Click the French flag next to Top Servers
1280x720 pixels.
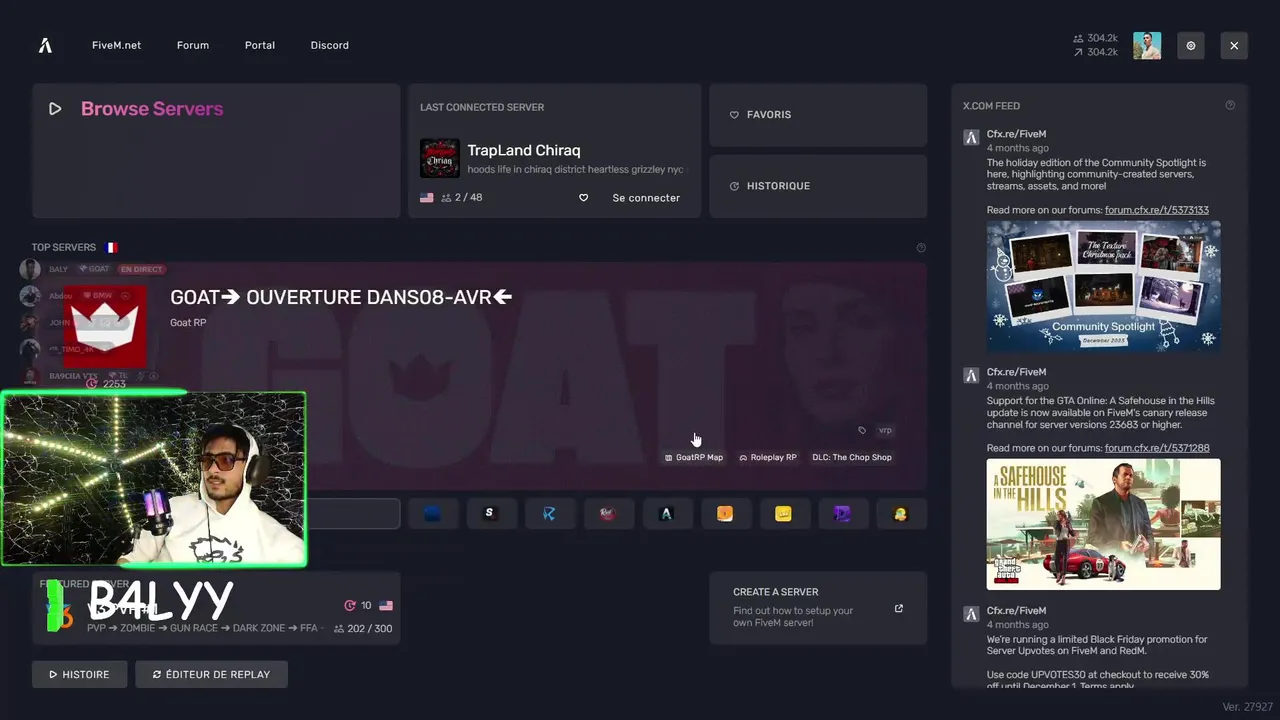111,247
